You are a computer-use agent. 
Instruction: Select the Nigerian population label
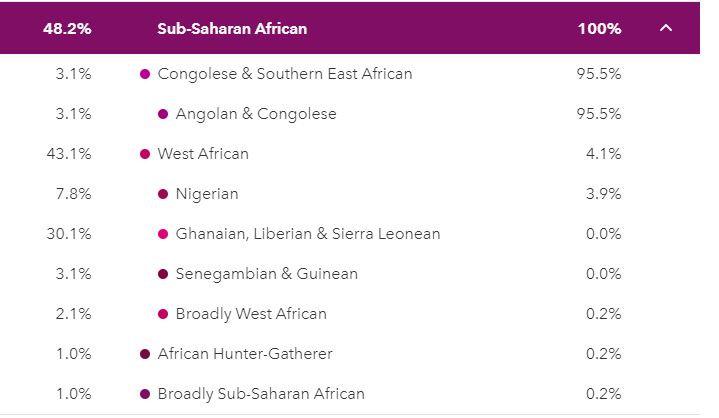(x=207, y=194)
